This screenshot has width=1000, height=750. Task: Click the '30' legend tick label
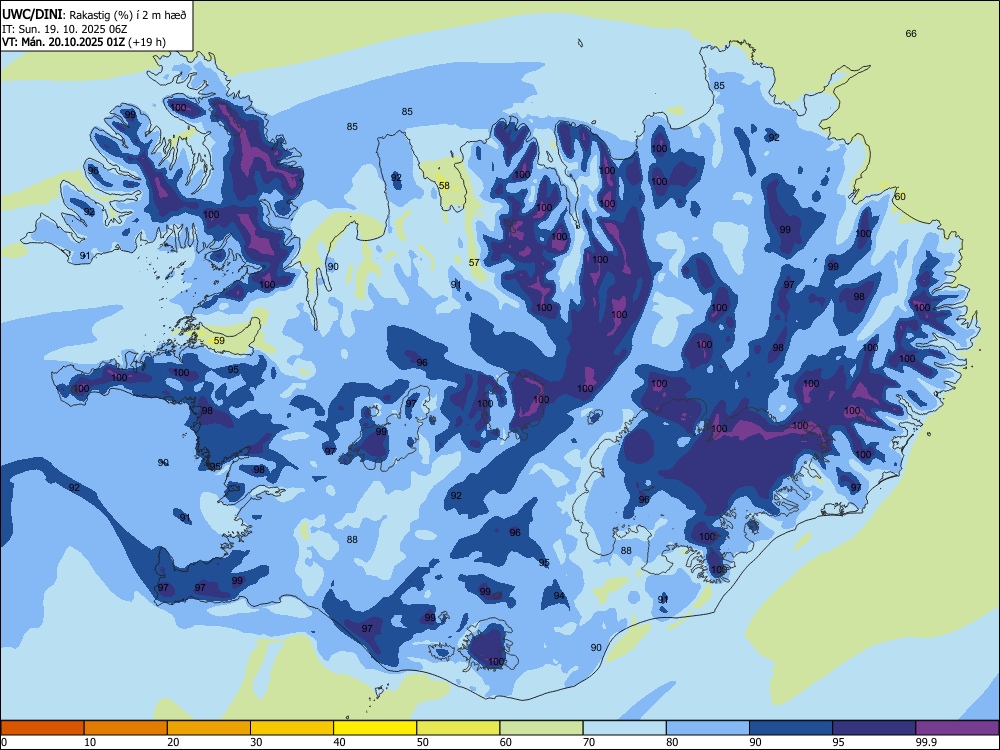(x=256, y=742)
